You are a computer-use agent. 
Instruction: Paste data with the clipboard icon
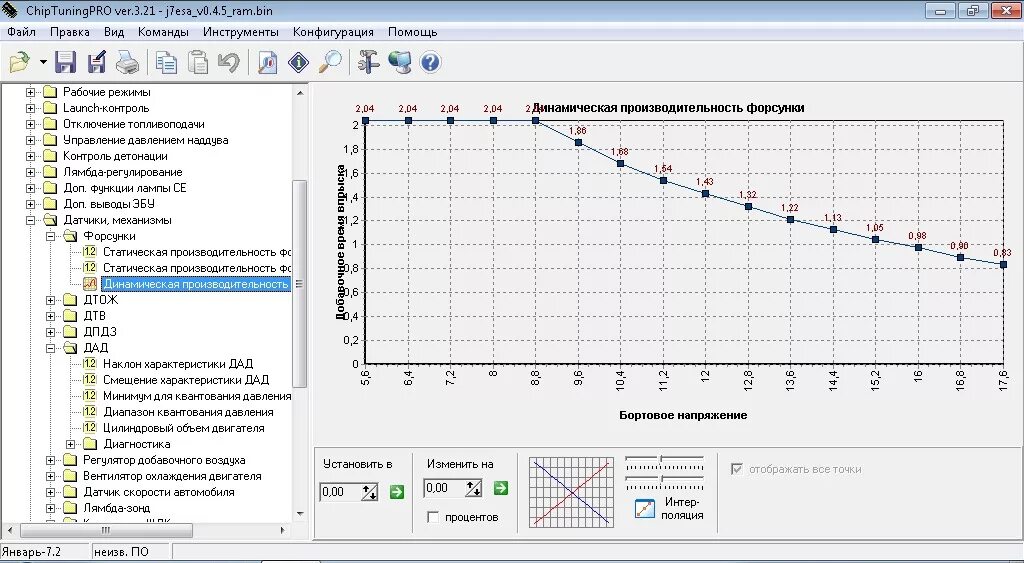point(198,63)
